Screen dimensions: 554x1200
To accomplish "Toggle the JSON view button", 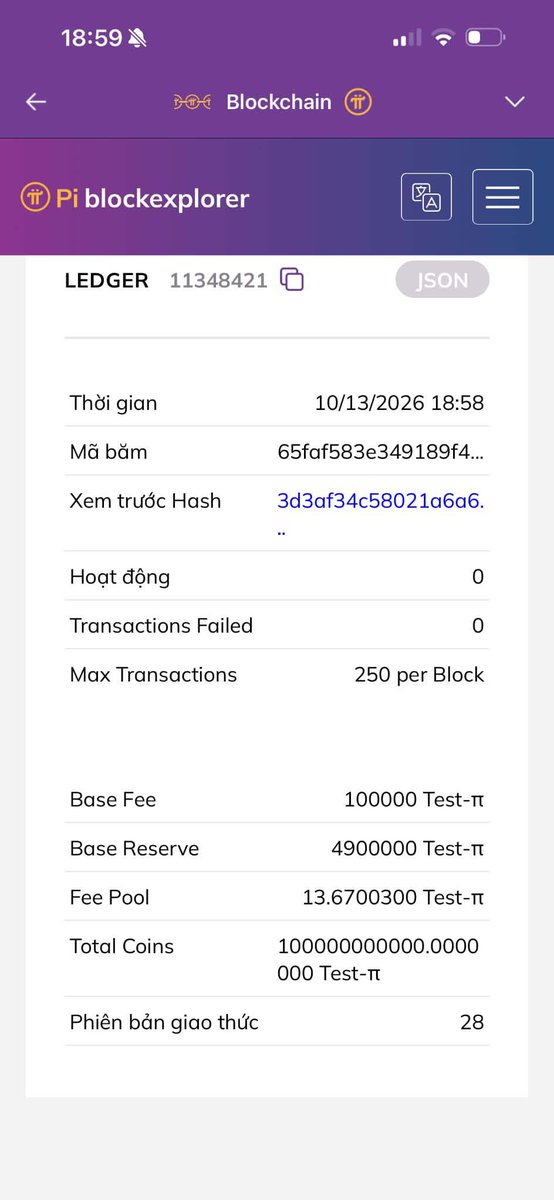I will coord(442,280).
